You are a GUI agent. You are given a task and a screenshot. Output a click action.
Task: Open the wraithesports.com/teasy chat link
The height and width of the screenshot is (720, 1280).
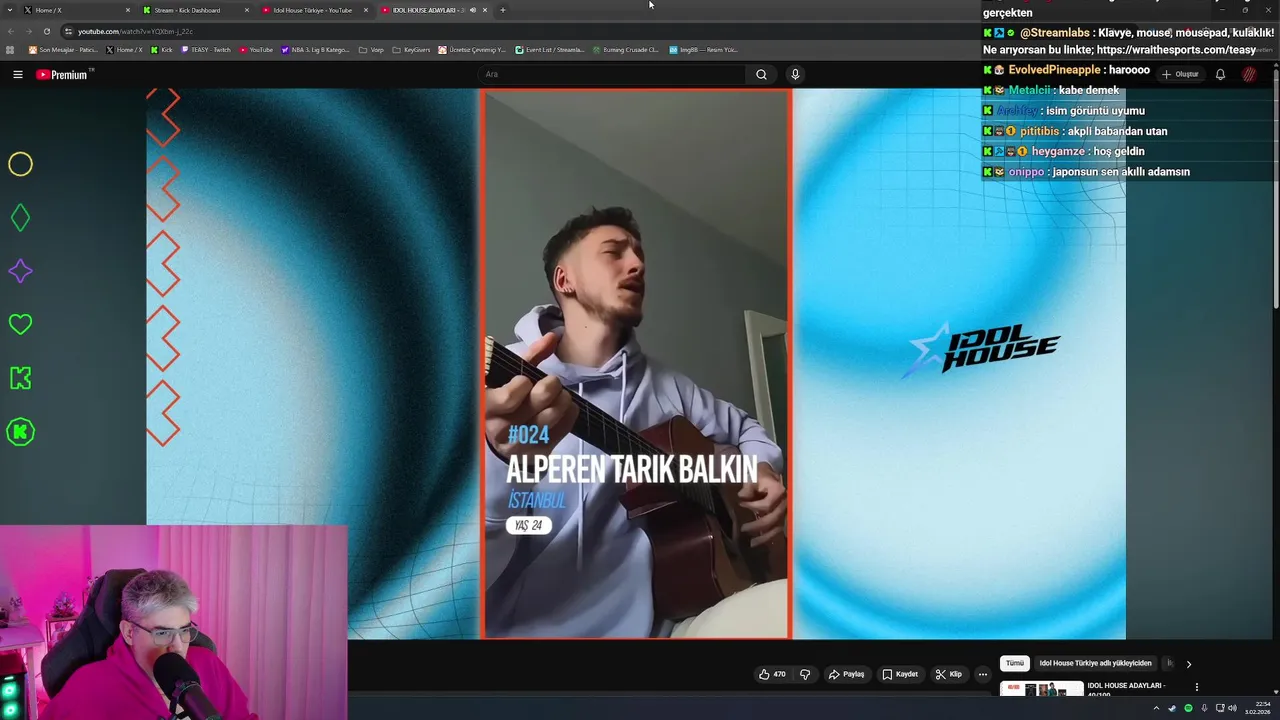tap(1175, 50)
